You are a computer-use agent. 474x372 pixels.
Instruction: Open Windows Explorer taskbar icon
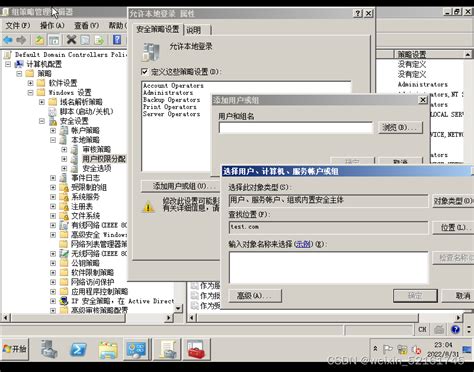[x=108, y=350]
